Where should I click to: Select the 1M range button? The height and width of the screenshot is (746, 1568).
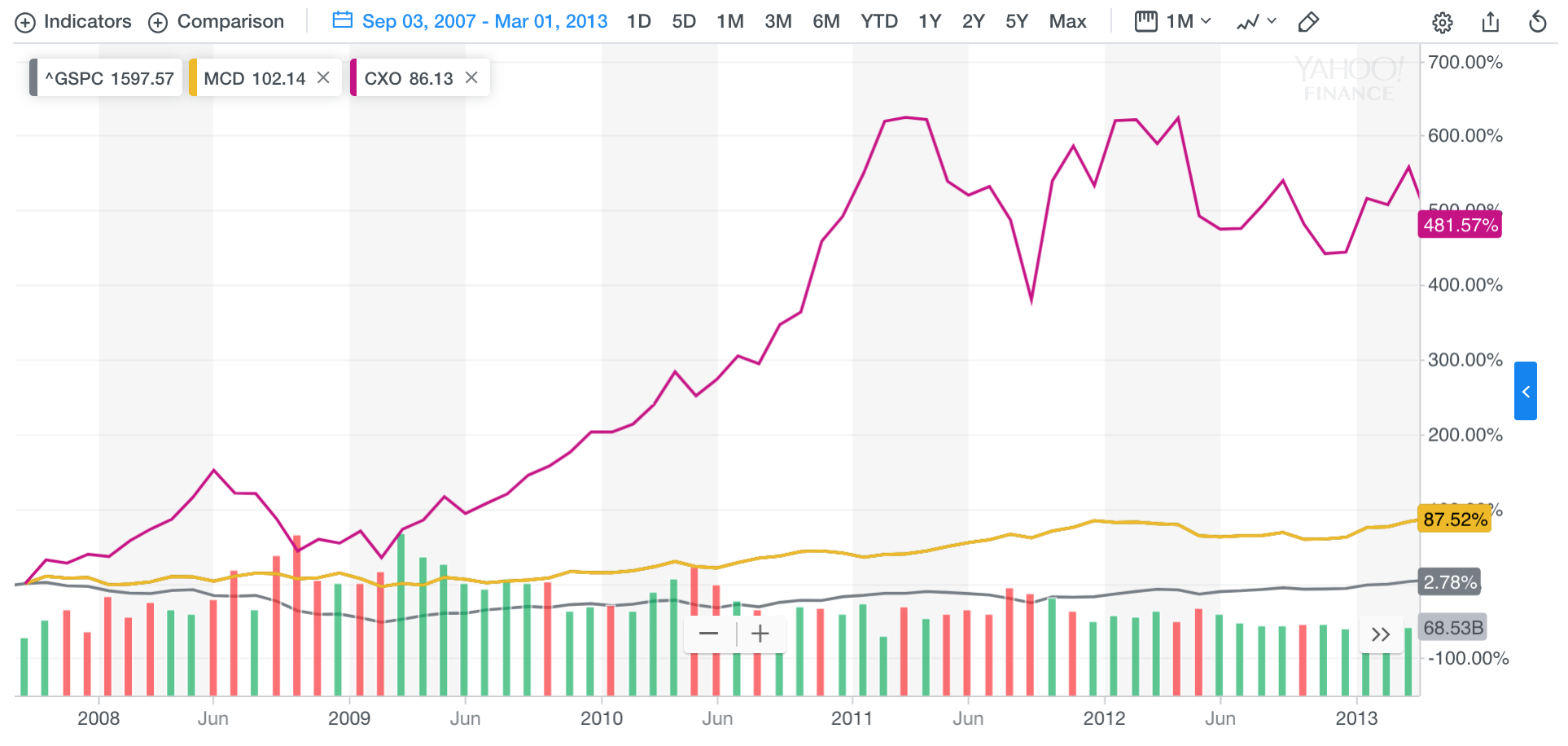pyautogui.click(x=730, y=22)
